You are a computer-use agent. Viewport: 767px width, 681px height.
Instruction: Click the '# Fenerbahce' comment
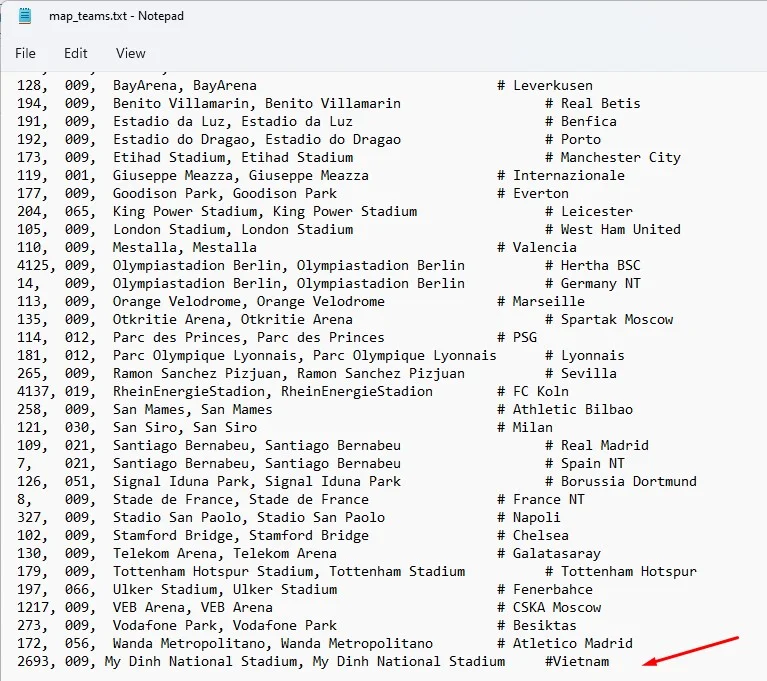[545, 590]
